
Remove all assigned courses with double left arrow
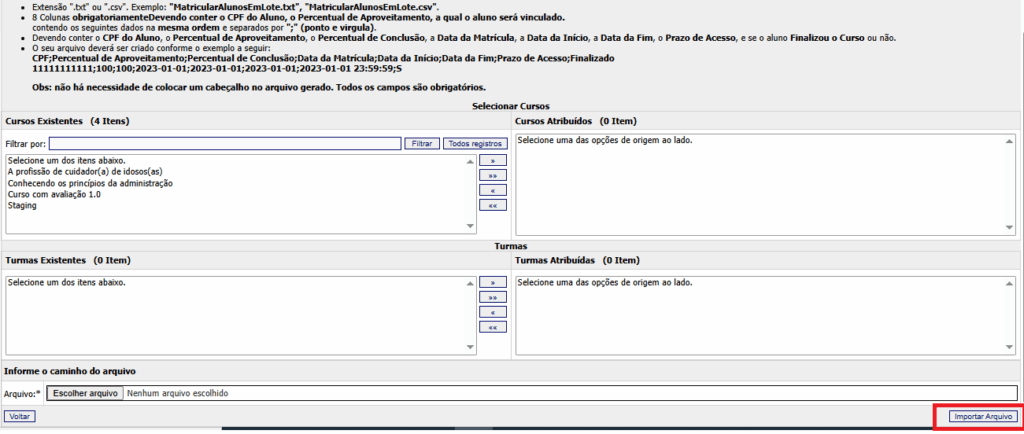click(493, 205)
